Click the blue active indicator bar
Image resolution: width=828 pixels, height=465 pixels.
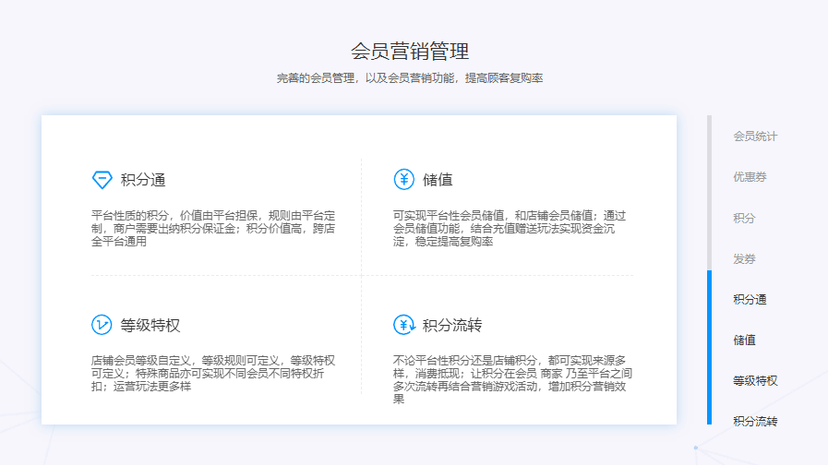coord(709,347)
